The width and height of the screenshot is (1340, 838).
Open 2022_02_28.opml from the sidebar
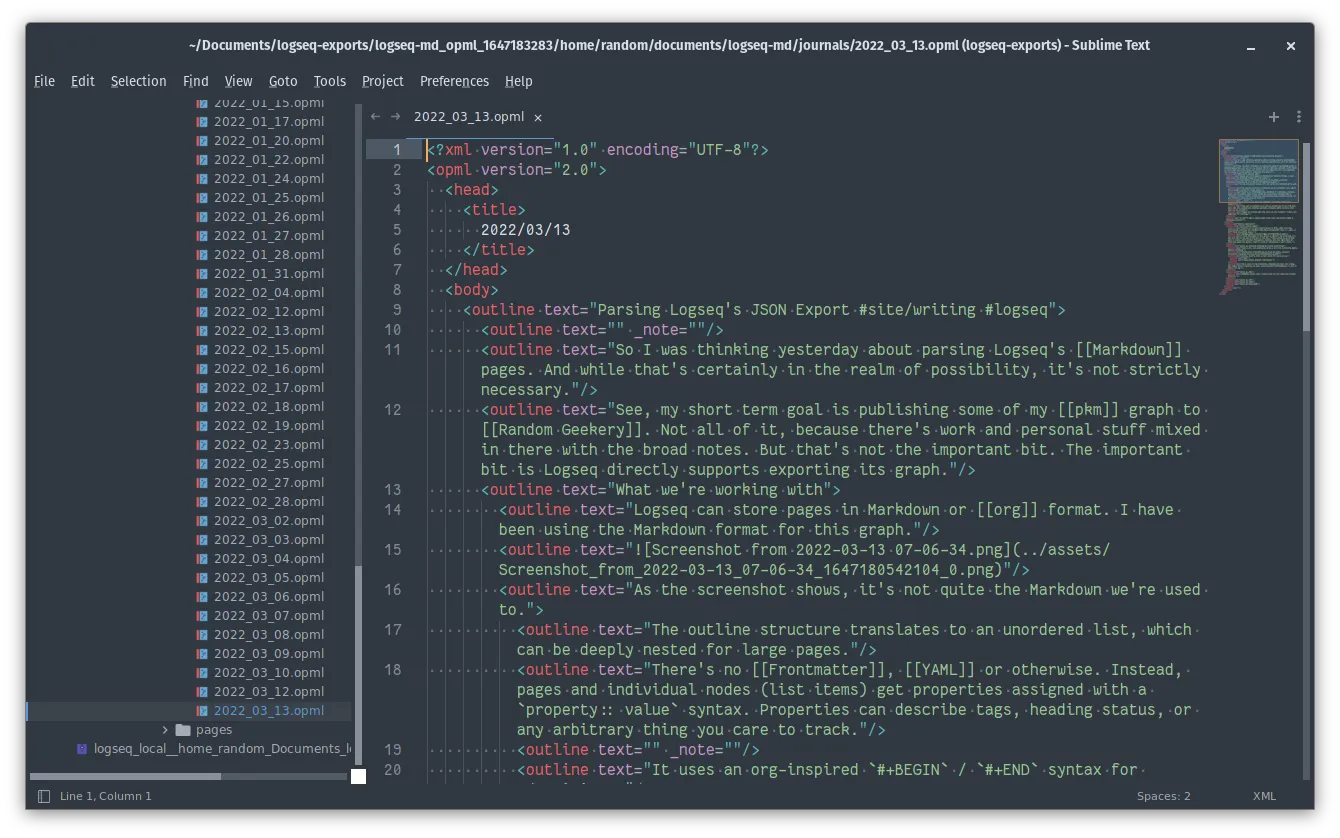click(268, 502)
